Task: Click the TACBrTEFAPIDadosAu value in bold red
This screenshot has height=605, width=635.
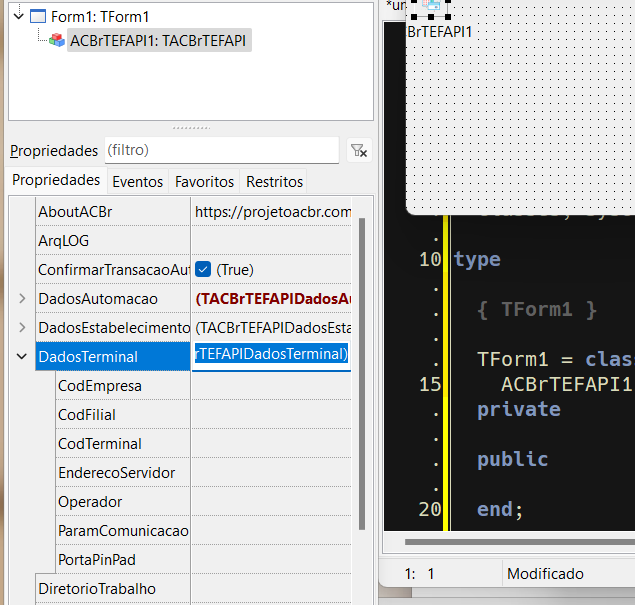Action: [272, 298]
